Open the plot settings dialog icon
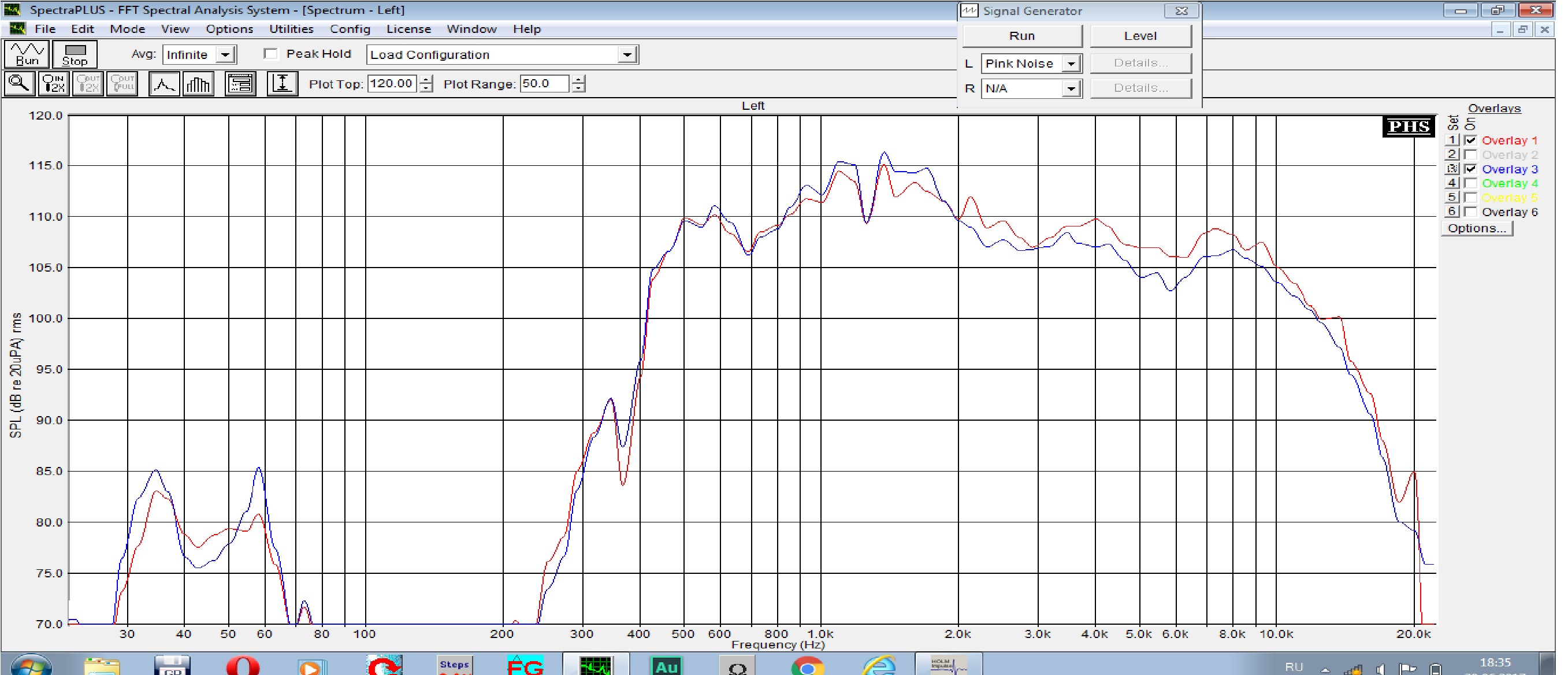This screenshot has width=1568, height=675. point(240,83)
